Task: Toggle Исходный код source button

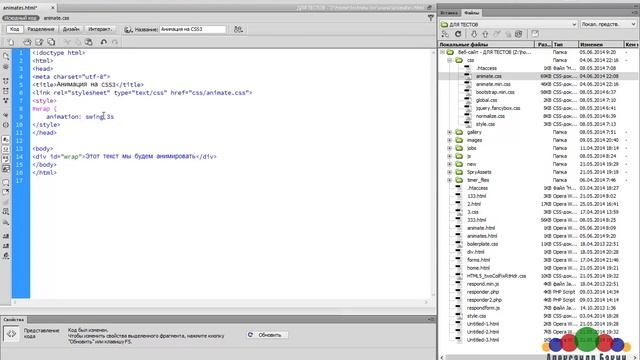Action: 21,18
